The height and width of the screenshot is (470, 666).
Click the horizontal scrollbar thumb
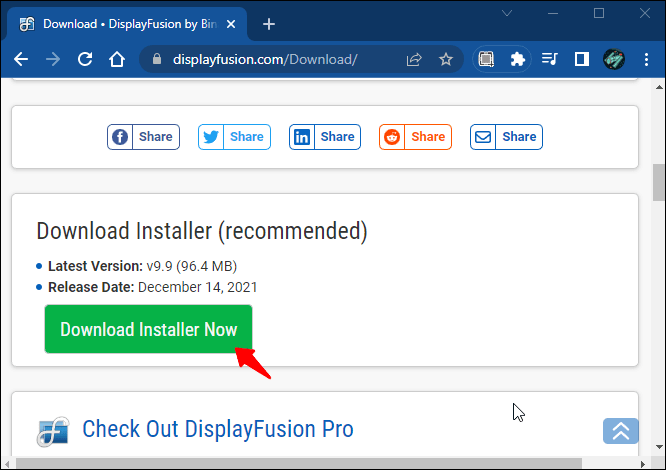tap(299, 464)
